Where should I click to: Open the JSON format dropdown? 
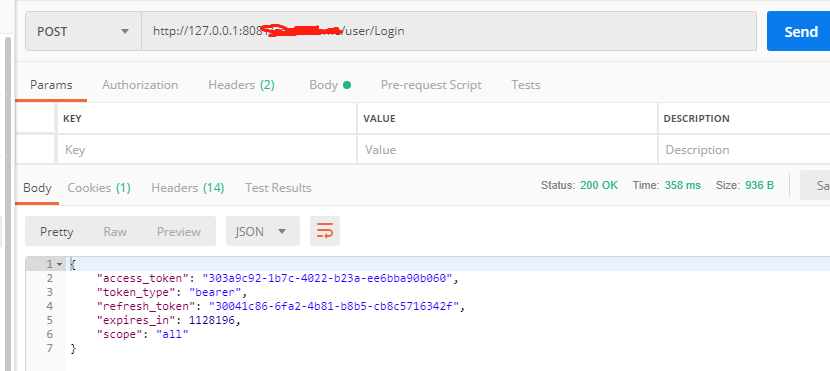point(263,231)
